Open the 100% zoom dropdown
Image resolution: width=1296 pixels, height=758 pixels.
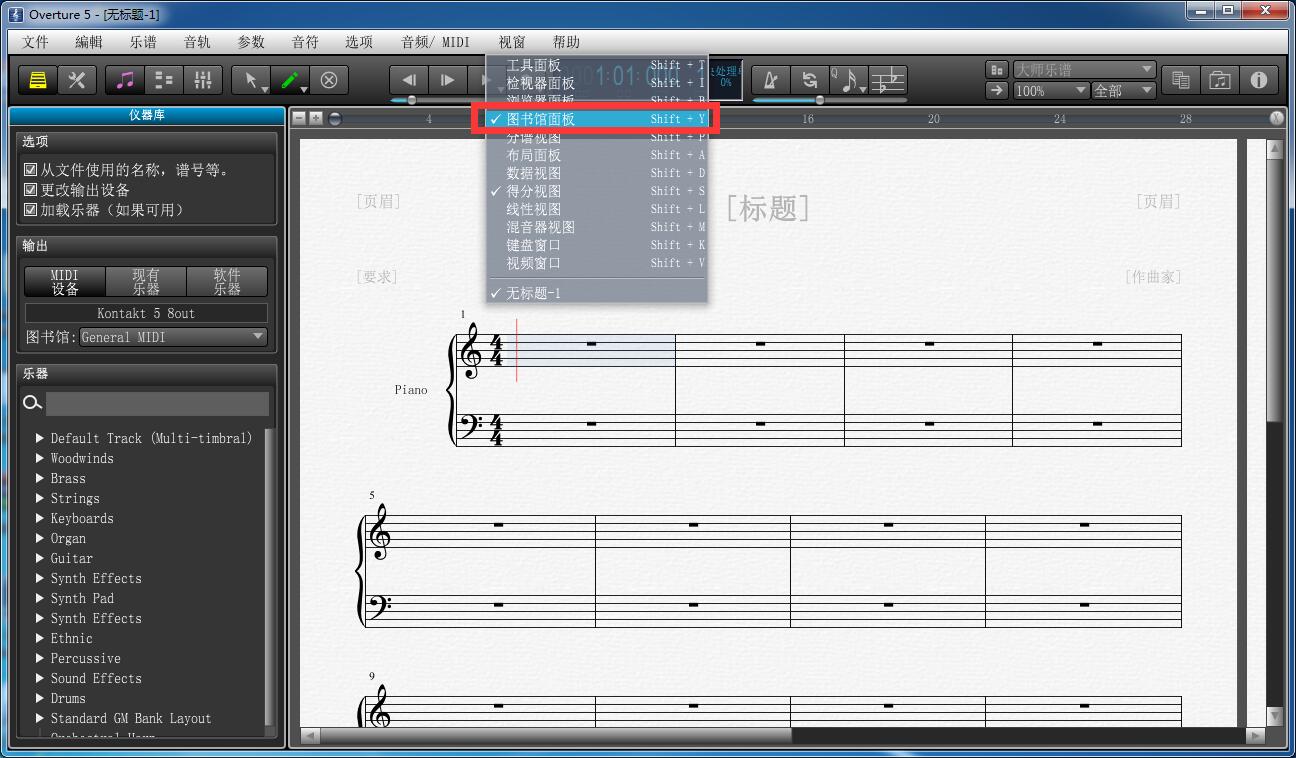click(x=1051, y=90)
